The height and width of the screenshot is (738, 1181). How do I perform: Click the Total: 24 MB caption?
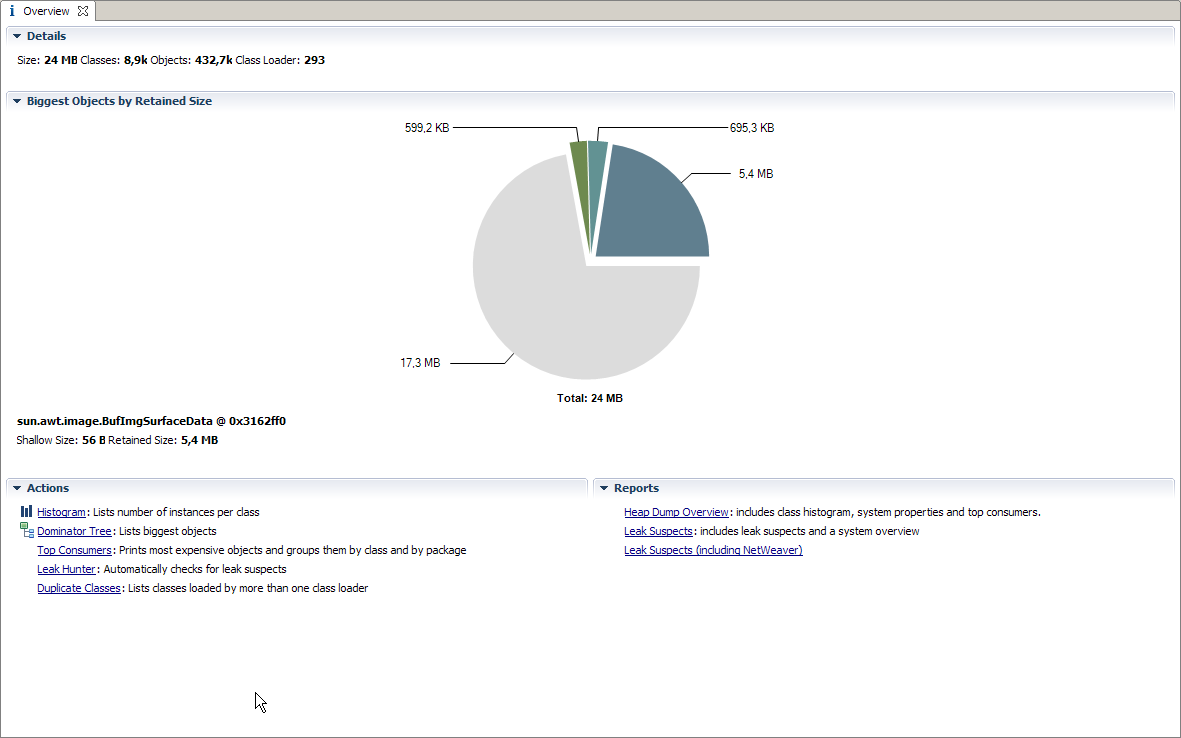(590, 398)
